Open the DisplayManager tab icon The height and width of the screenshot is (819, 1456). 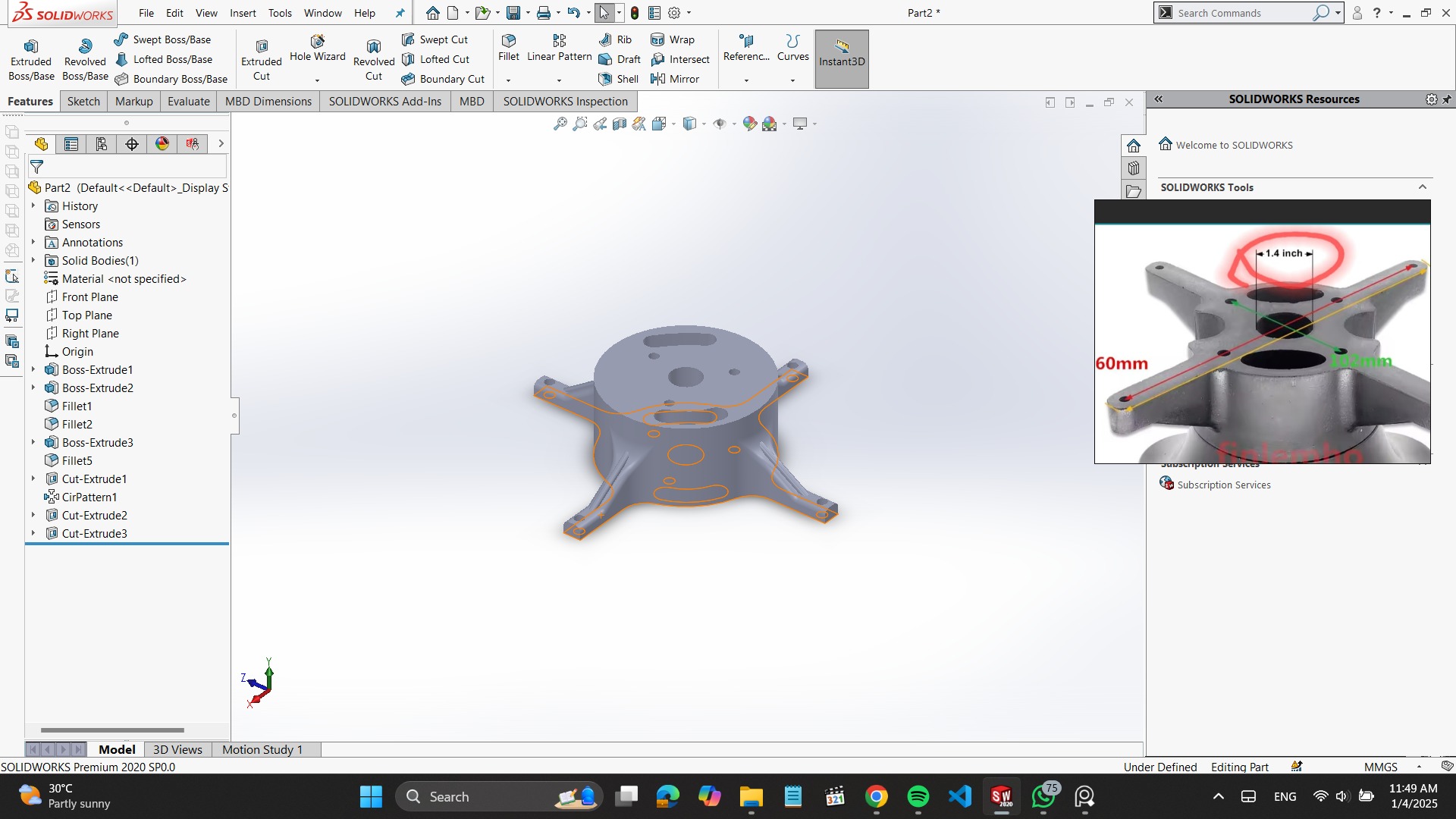pyautogui.click(x=162, y=144)
